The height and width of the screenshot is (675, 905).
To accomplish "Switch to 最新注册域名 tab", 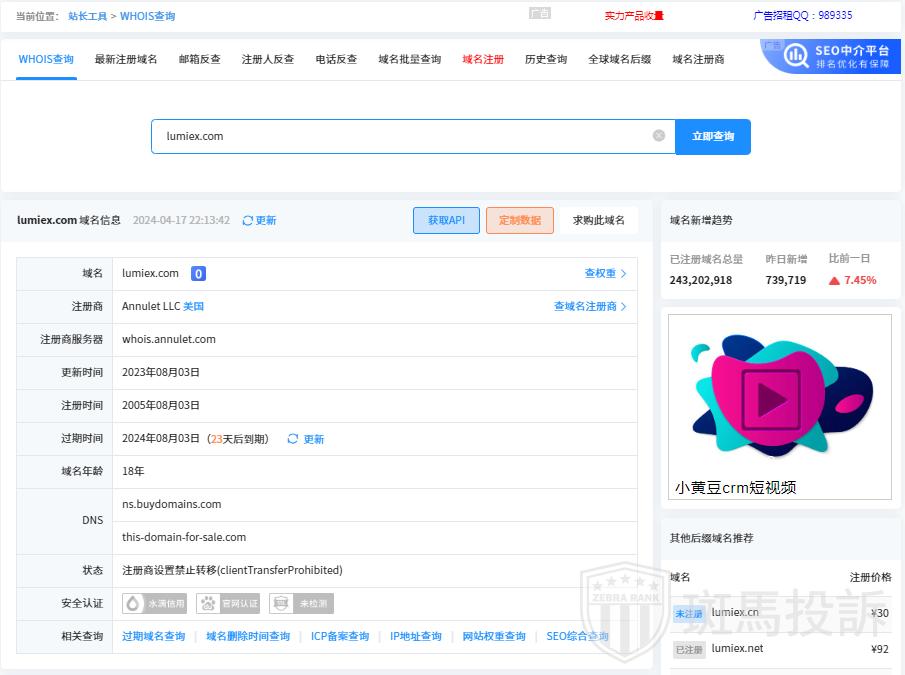I will [x=126, y=59].
